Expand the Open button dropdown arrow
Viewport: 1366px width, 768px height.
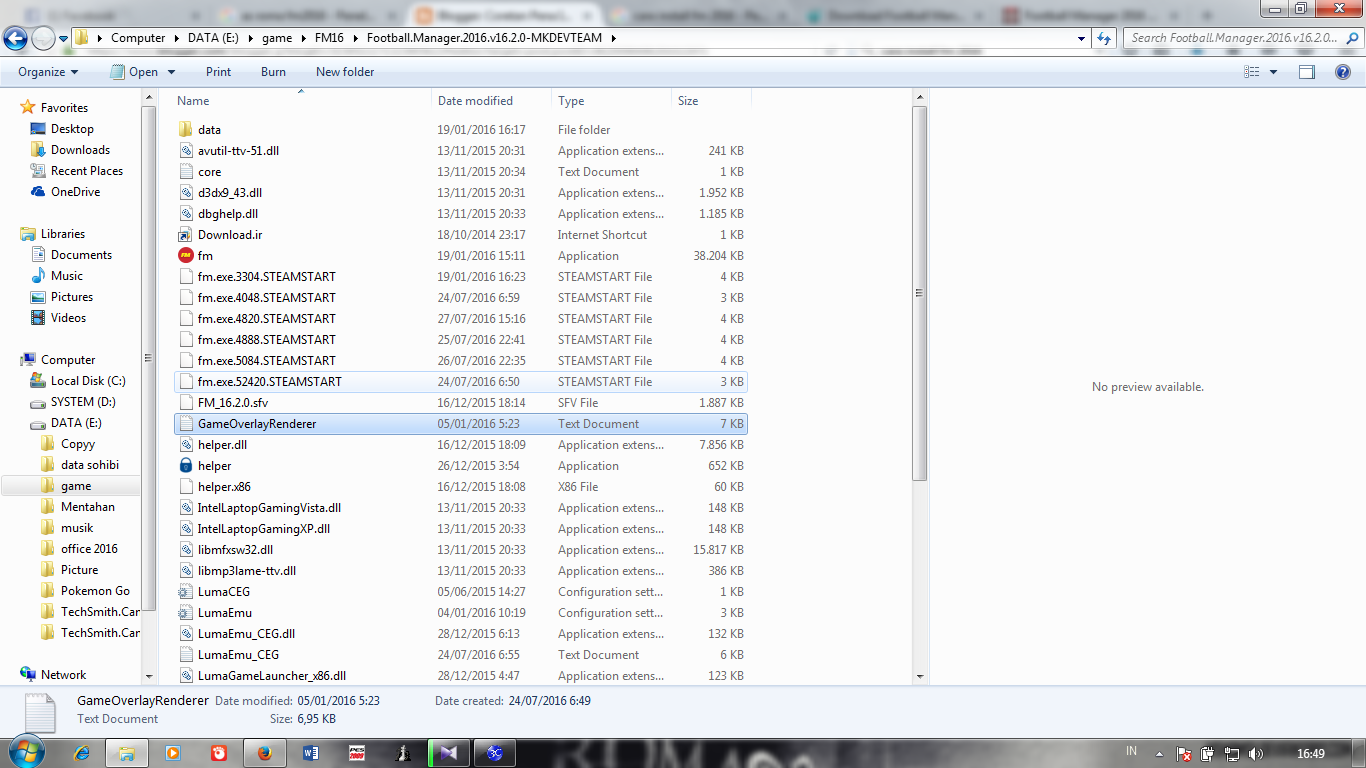(x=171, y=72)
